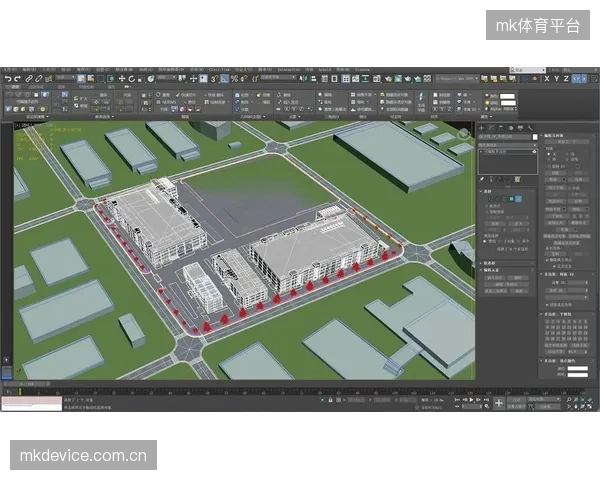The height and width of the screenshot is (480, 600).
Task: Switch to the Object Paint ribbon tab
Action: point(86,87)
